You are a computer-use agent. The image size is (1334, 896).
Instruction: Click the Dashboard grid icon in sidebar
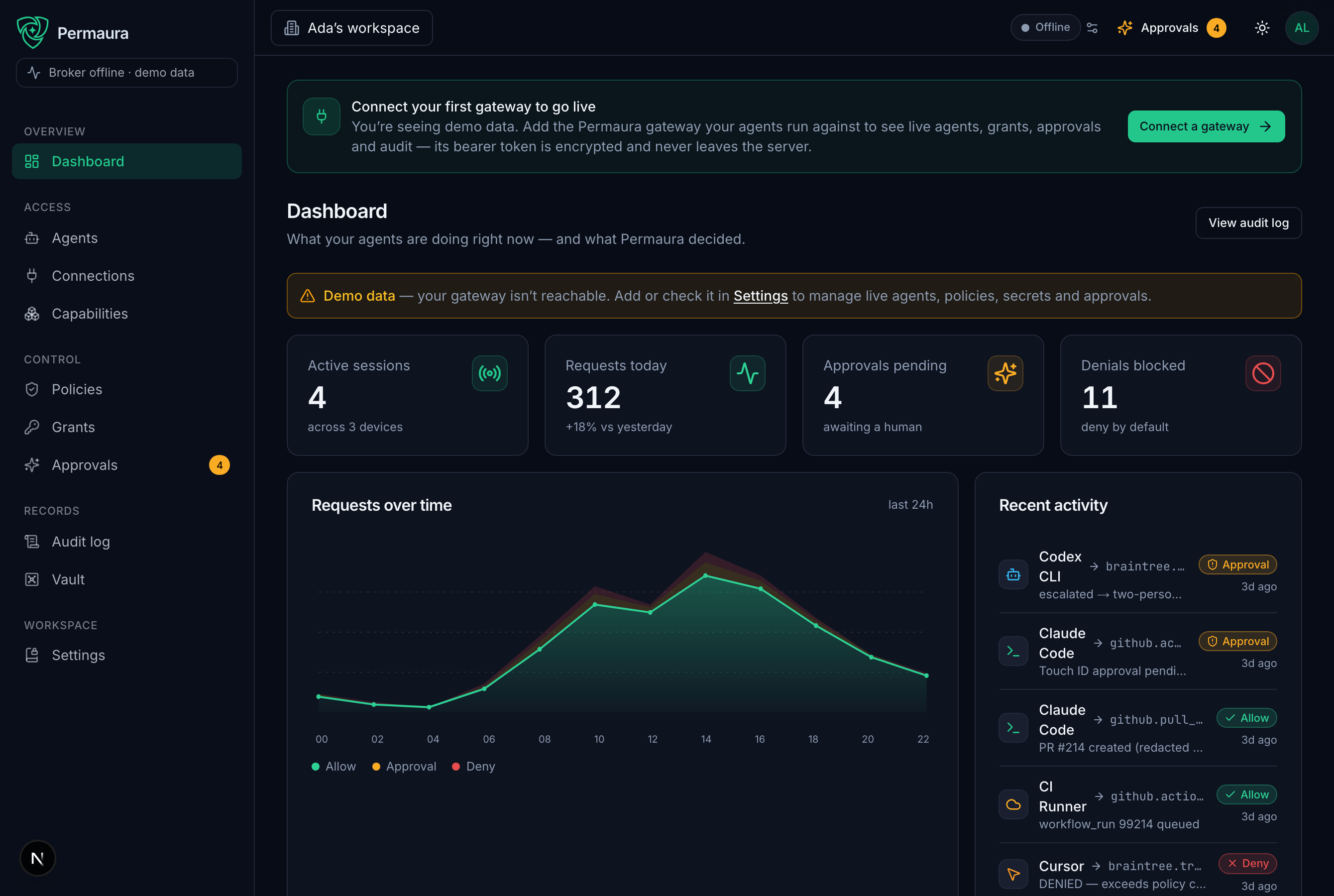[32, 161]
